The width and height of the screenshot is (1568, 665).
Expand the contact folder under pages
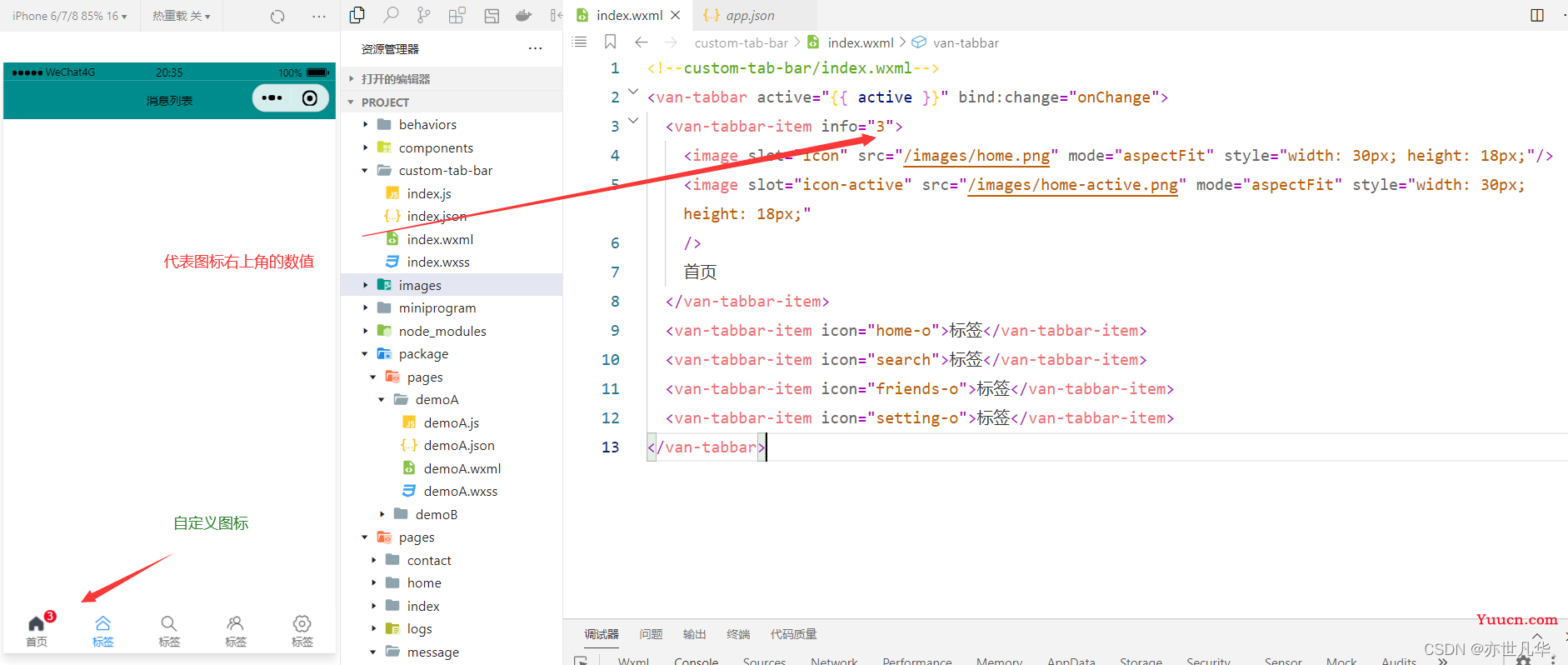(x=429, y=560)
